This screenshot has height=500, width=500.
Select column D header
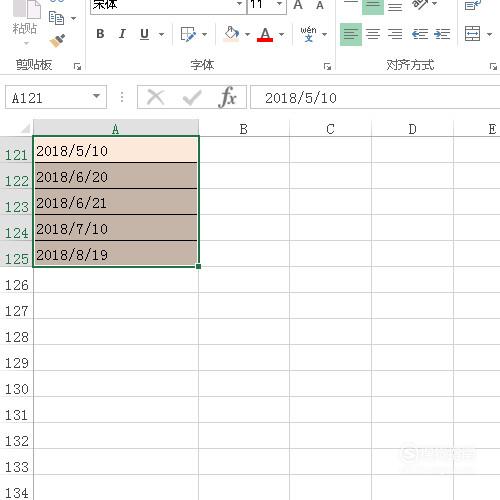tap(412, 129)
